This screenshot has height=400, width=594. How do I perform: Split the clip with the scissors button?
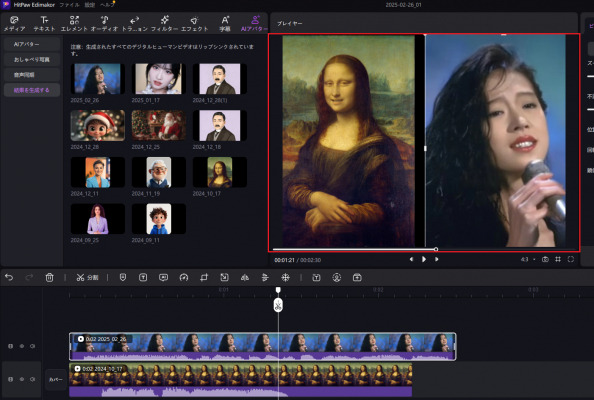tap(87, 278)
